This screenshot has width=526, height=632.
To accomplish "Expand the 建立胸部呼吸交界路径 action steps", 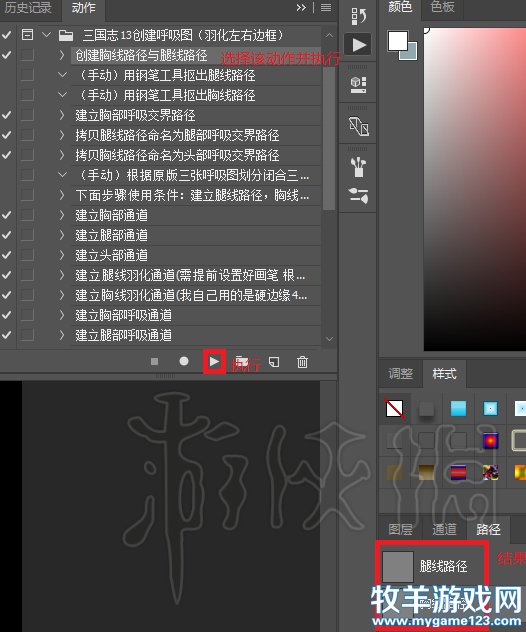I will point(62,115).
